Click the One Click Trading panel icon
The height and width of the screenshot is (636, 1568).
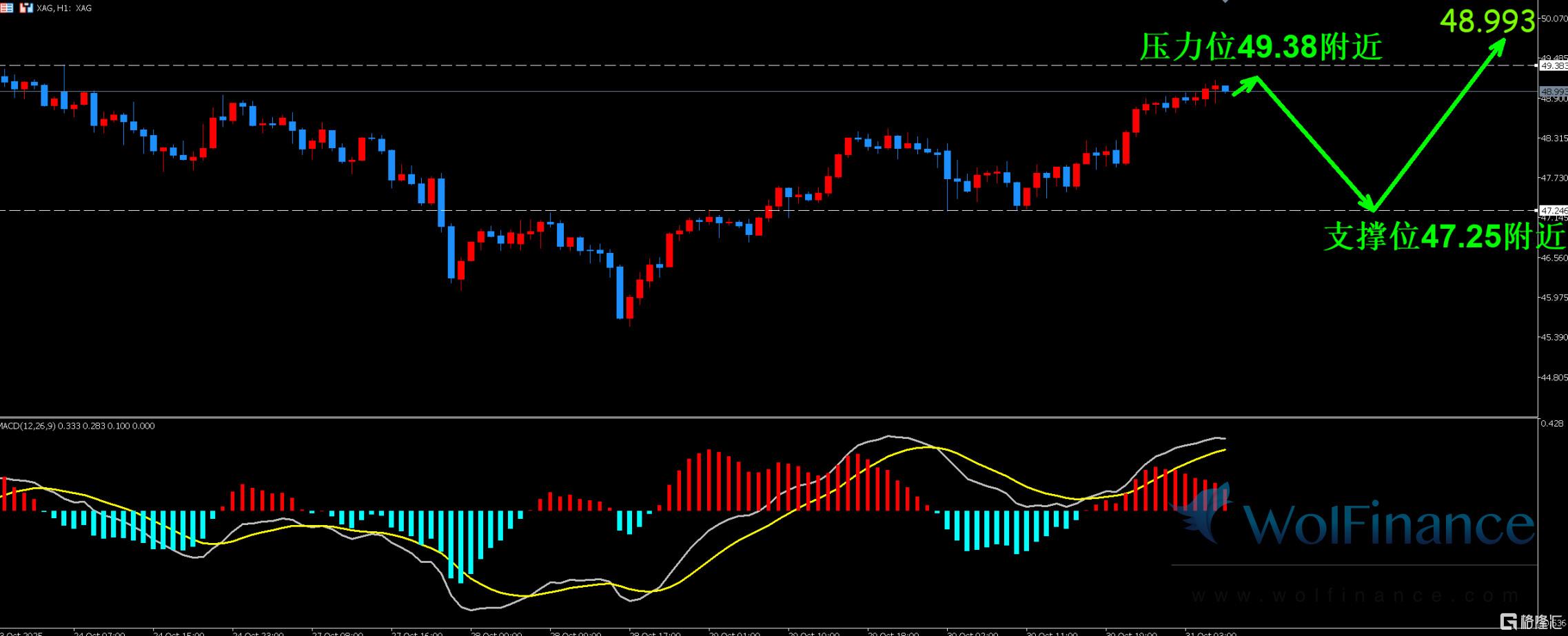tap(26, 8)
